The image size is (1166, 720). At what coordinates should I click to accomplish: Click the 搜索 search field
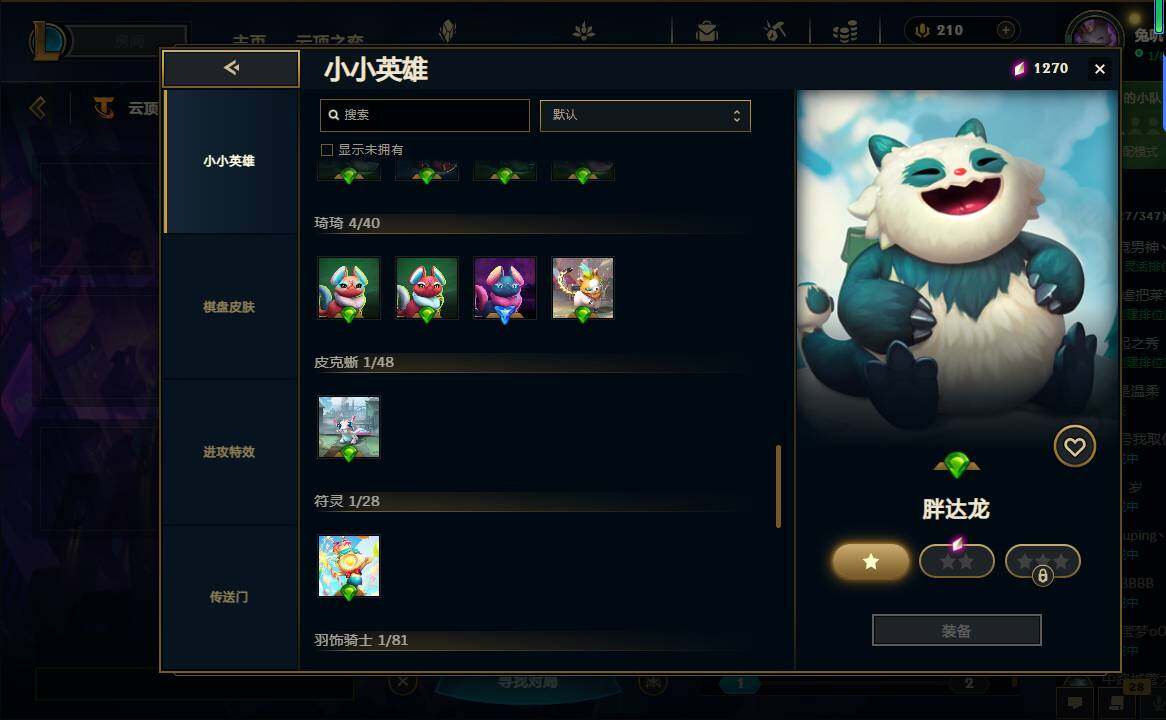(425, 115)
